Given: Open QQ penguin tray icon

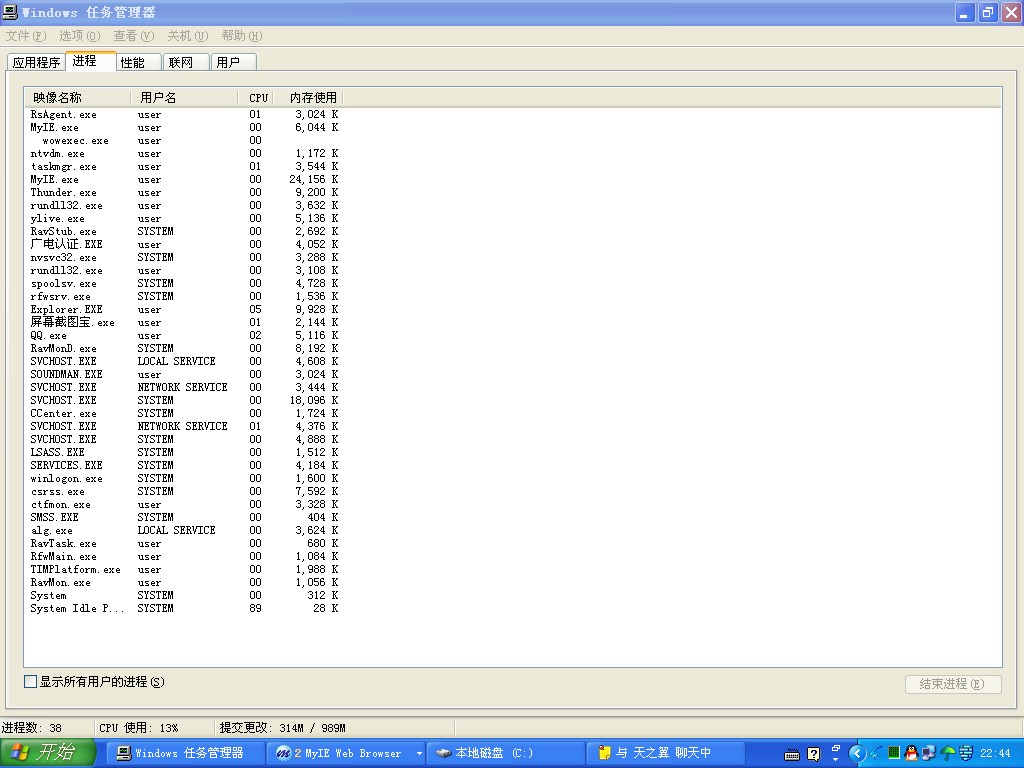Looking at the screenshot, I should (x=911, y=754).
